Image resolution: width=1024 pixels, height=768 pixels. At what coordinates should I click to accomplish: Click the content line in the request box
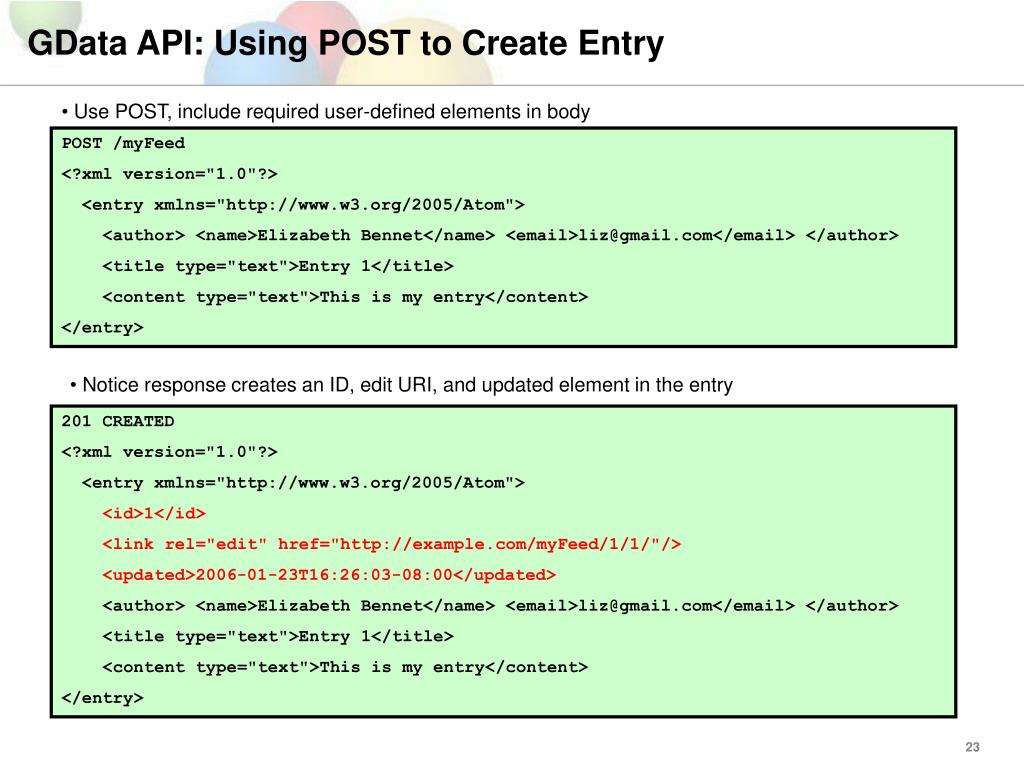[x=345, y=297]
